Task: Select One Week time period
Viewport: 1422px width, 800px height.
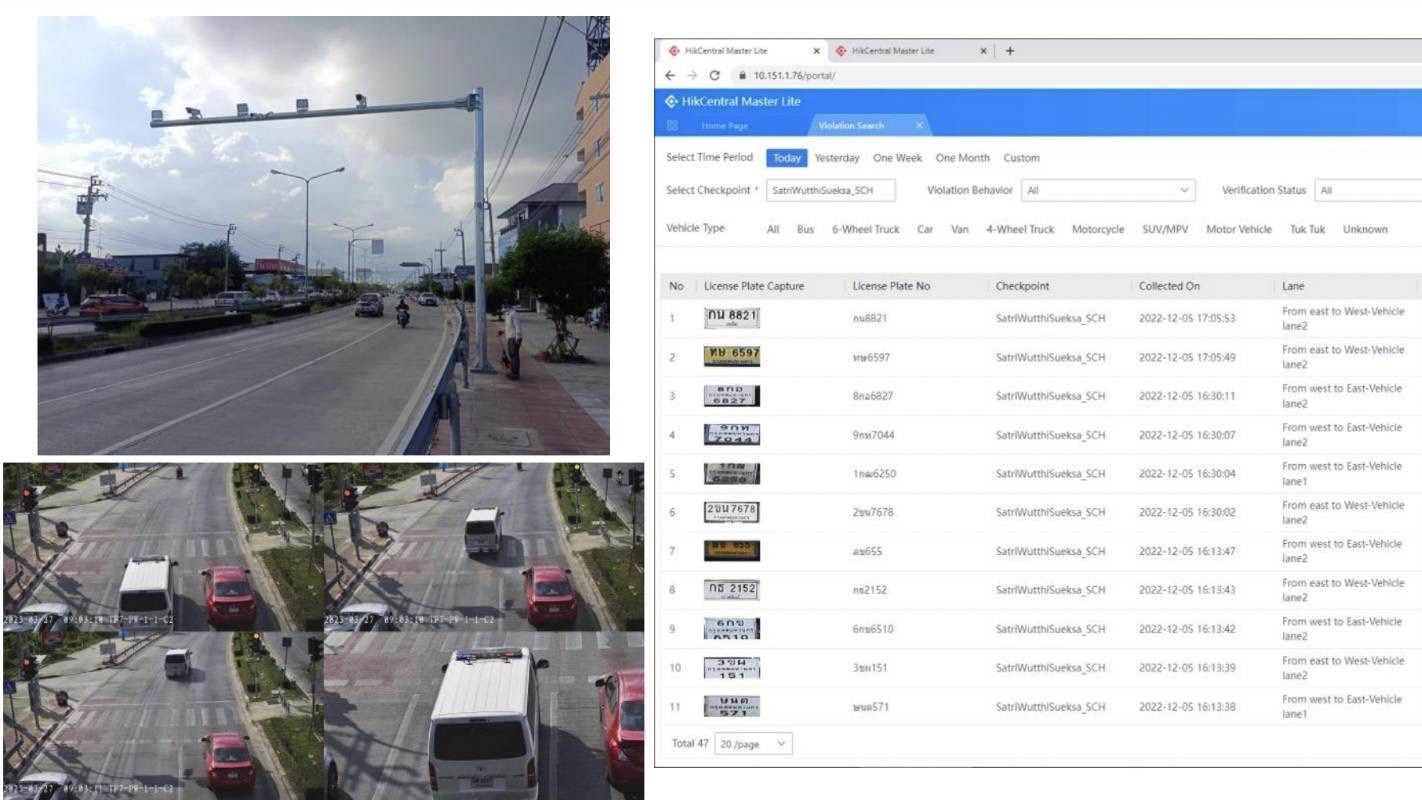Action: (897, 158)
